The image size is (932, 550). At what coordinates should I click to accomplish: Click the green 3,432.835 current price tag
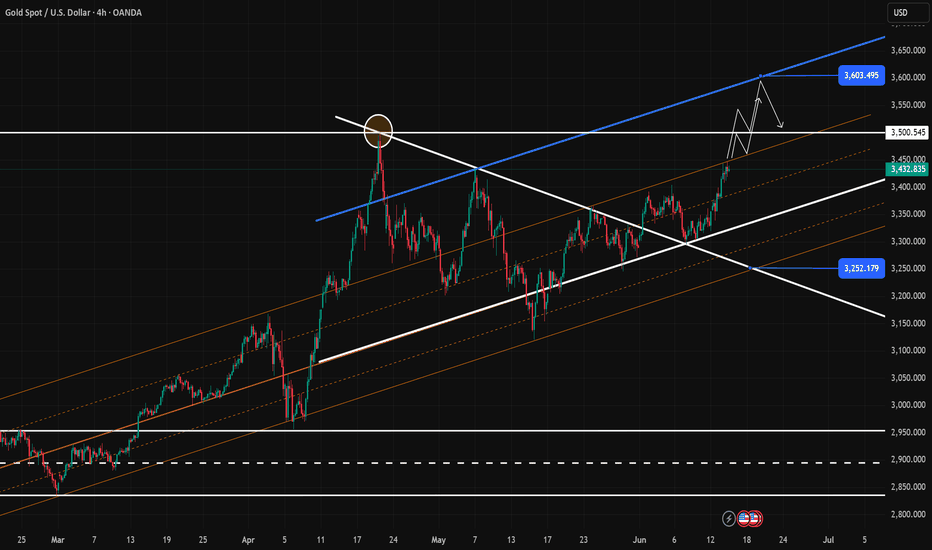[906, 169]
